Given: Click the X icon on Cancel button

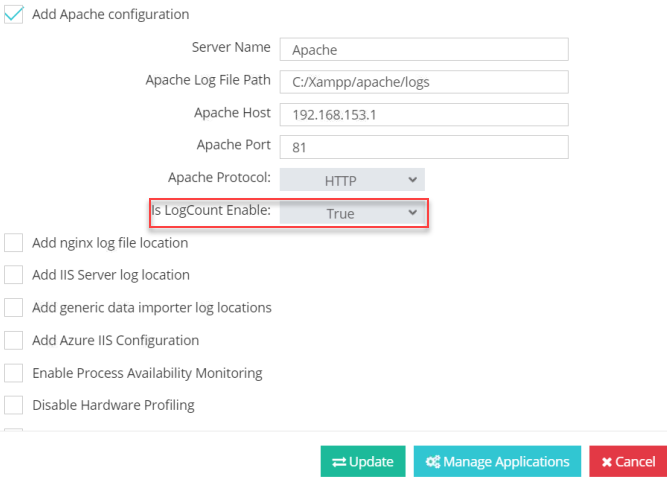Looking at the screenshot, I should [x=606, y=462].
